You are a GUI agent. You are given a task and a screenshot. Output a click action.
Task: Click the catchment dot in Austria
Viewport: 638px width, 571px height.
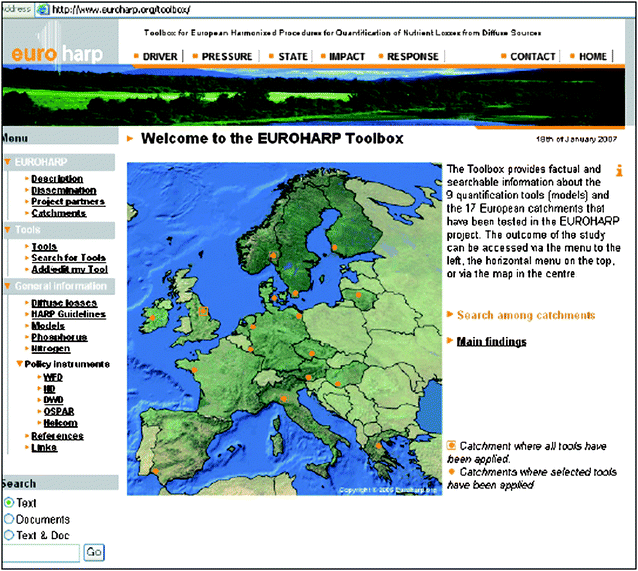(308, 378)
